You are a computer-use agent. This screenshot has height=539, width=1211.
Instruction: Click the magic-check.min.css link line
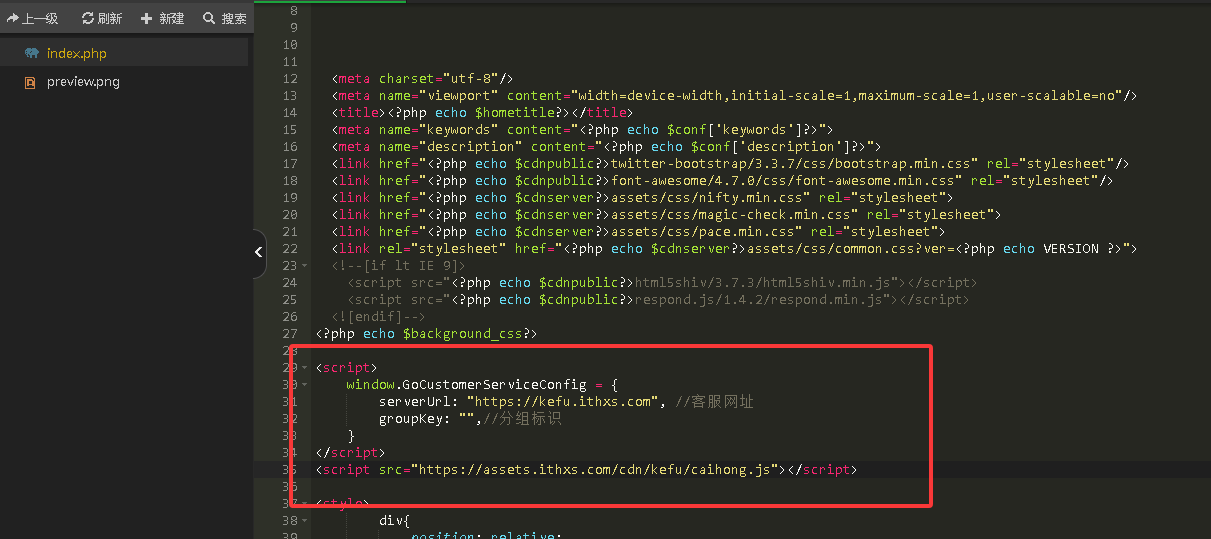667,215
